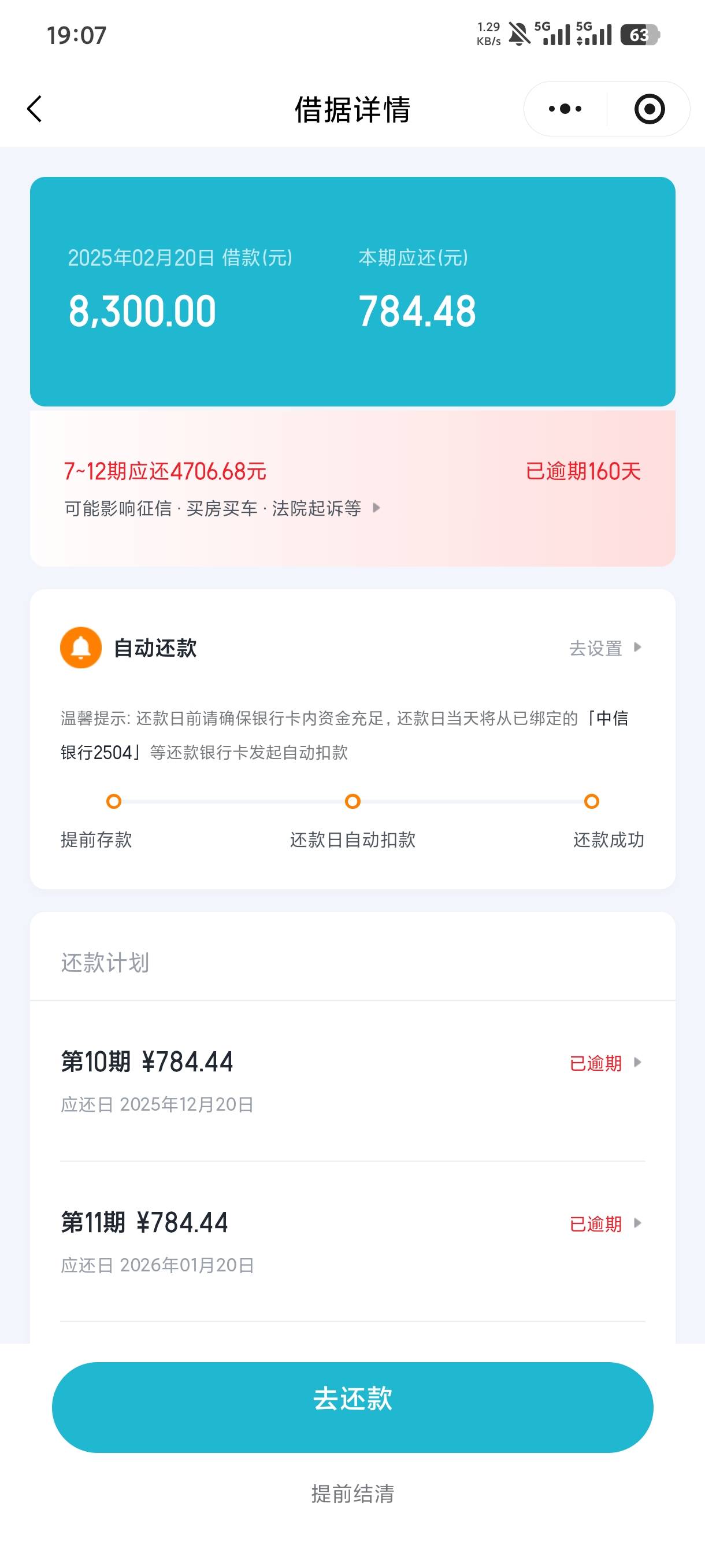Tap the orange auto-repayment bell icon
705x1568 pixels.
pyautogui.click(x=81, y=647)
